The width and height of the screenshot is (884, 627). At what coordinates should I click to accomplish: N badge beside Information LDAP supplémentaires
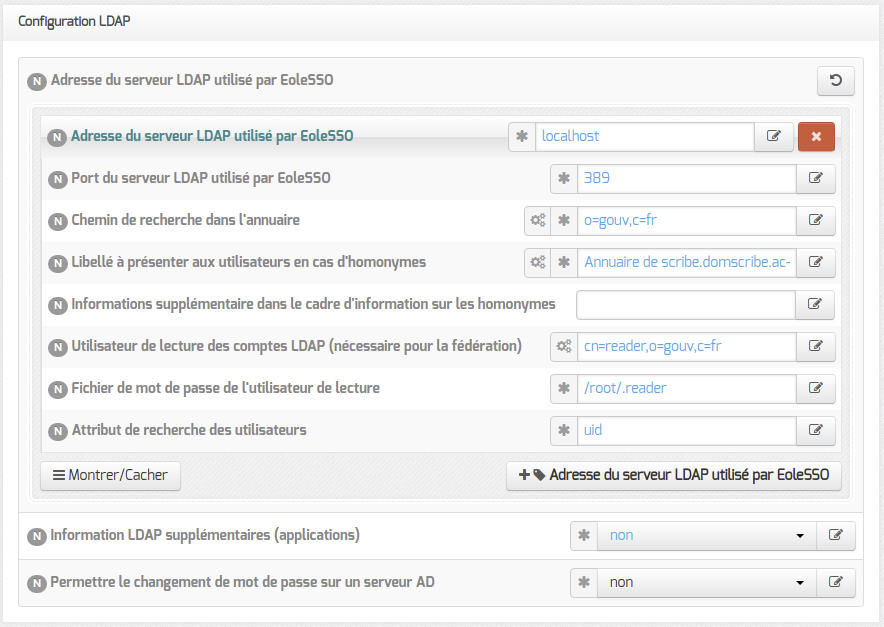pos(37,537)
